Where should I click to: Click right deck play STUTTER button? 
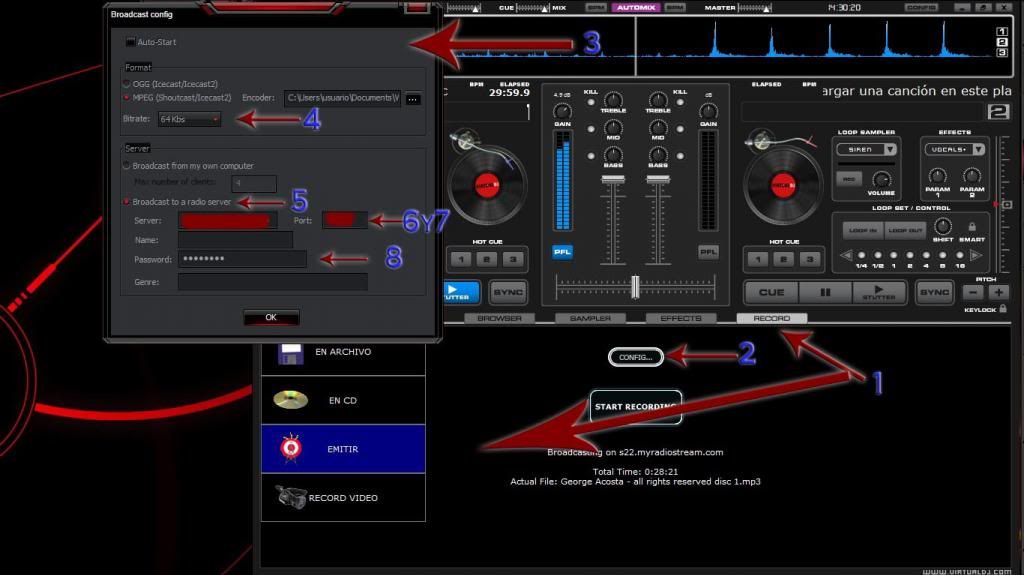coord(878,292)
